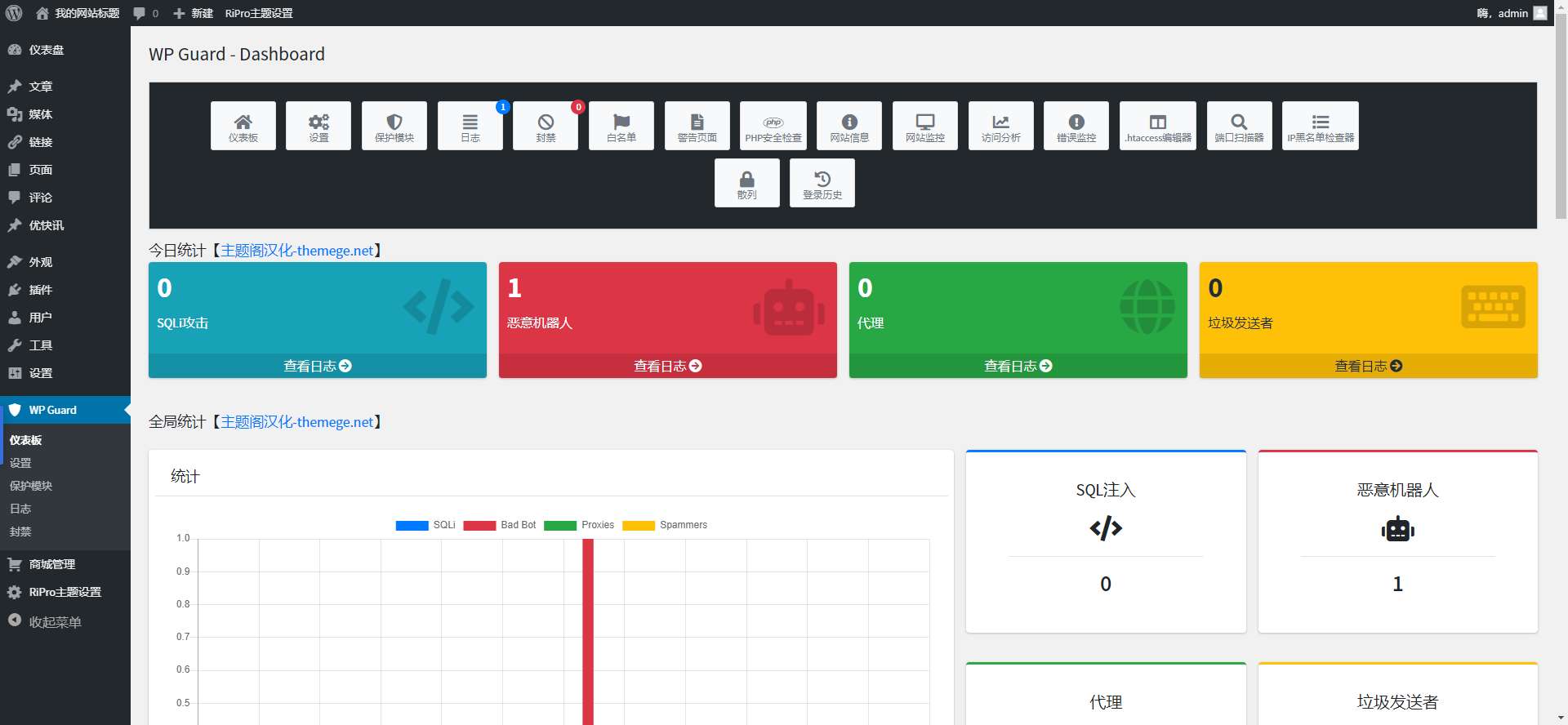Open the 散列 lock tile
Screen dimensions: 1568x725
point(747,183)
